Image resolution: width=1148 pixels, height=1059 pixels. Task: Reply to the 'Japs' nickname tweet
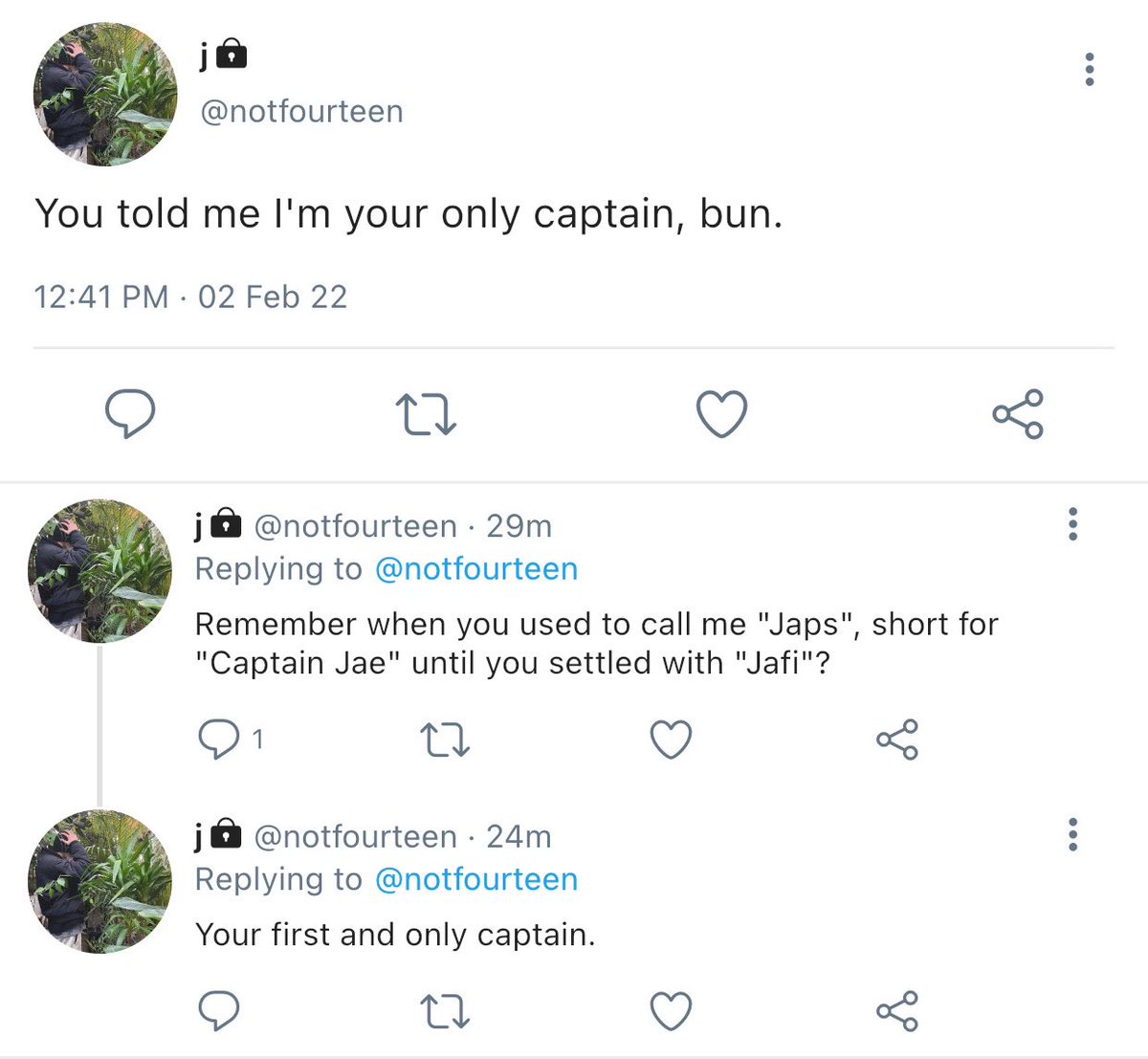tap(217, 739)
